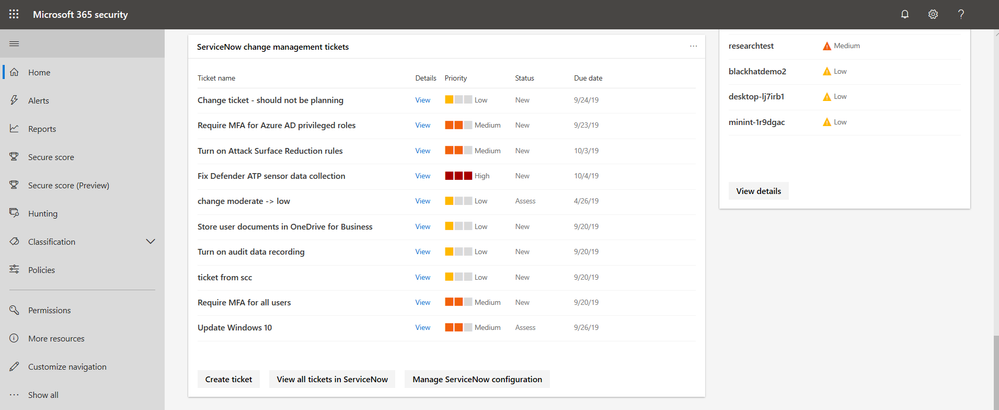The image size is (999, 410).
Task: View details of ticket from scc
Action: pyautogui.click(x=423, y=277)
